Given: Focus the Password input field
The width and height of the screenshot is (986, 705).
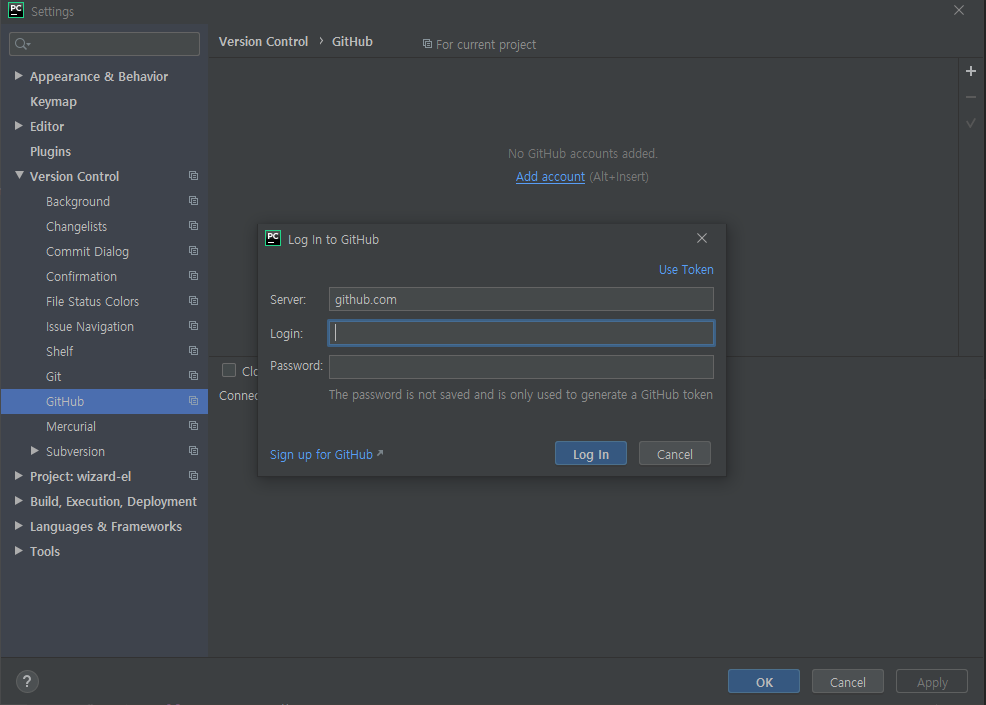Looking at the screenshot, I should [521, 367].
